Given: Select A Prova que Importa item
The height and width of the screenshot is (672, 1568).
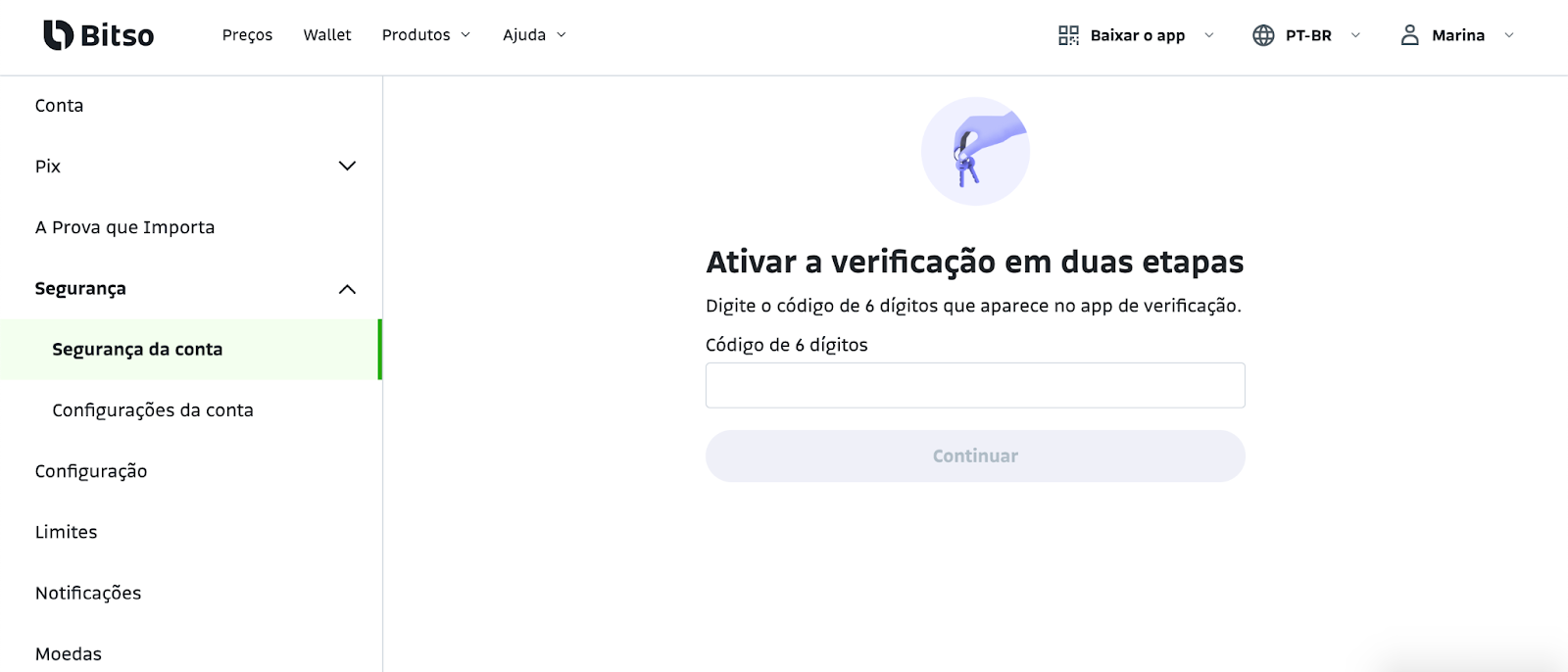Looking at the screenshot, I should [124, 227].
